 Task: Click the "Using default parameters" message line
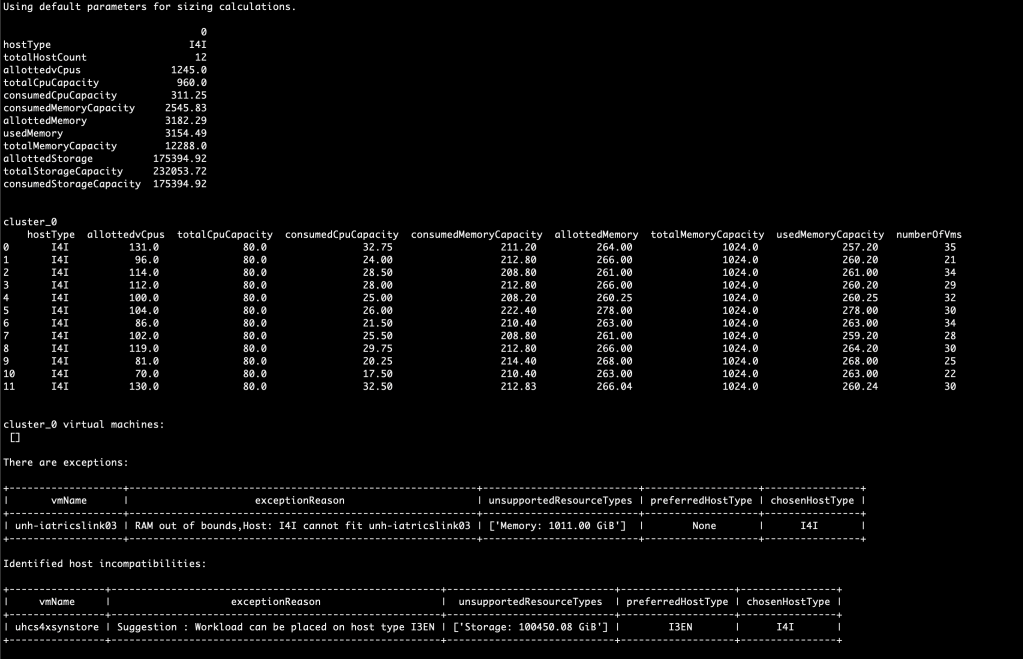(149, 7)
